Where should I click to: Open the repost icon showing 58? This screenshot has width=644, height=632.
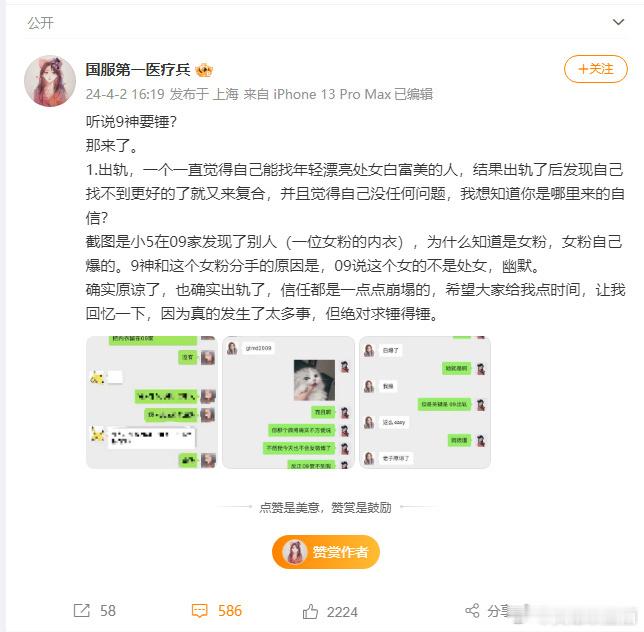coord(81,611)
